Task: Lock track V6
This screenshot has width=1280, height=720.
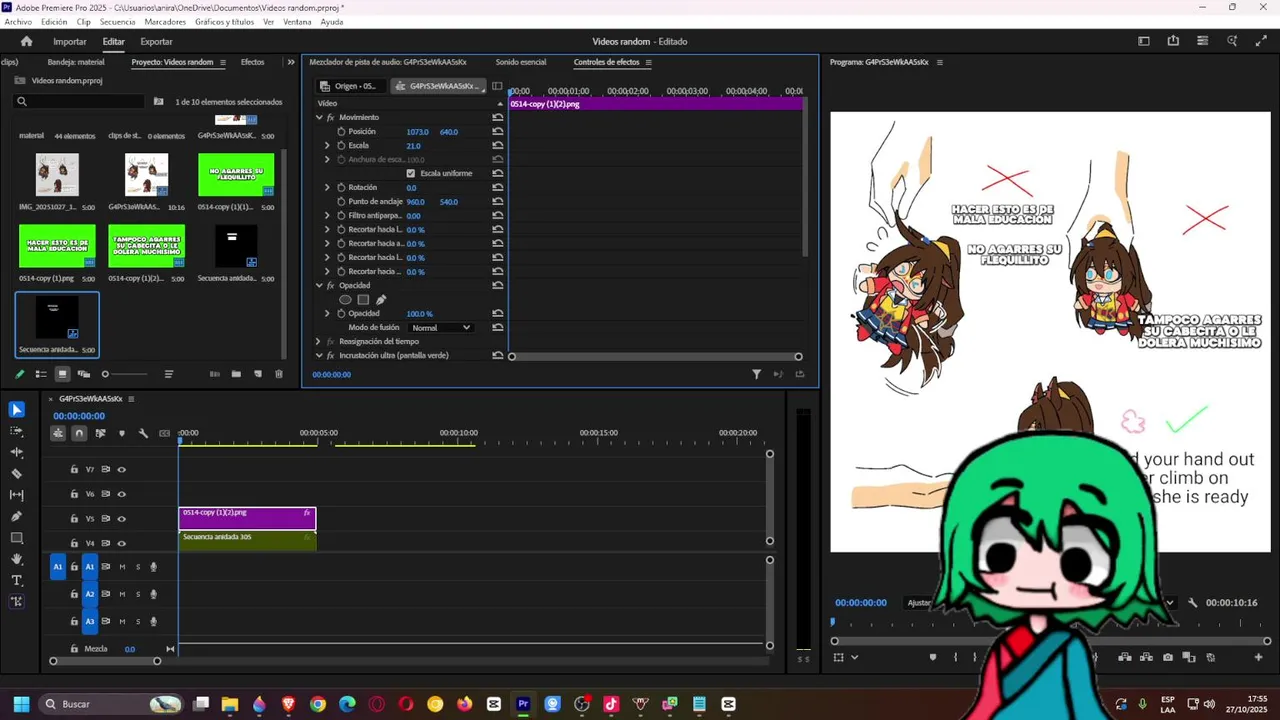Action: pyautogui.click(x=74, y=494)
